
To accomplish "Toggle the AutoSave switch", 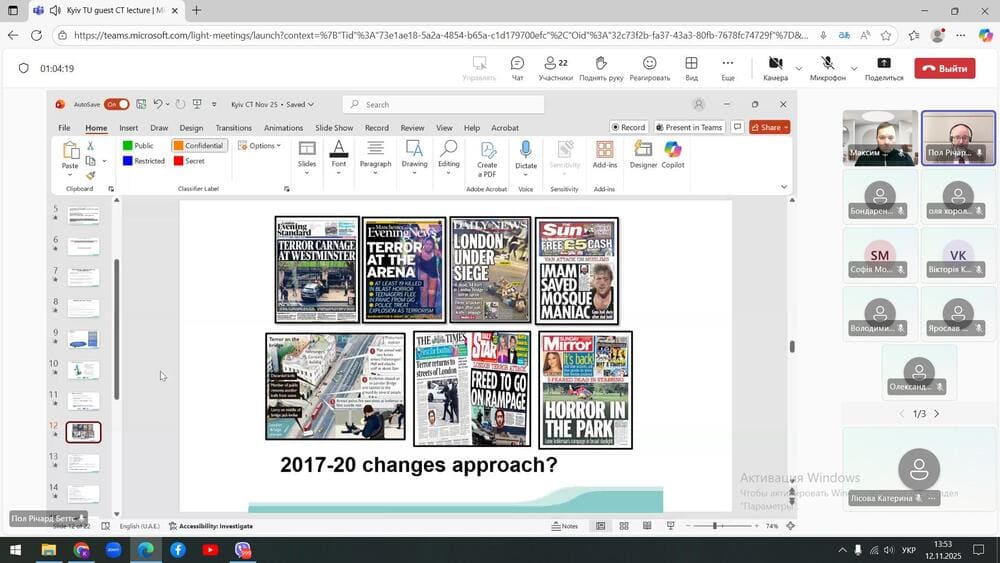I will point(116,104).
